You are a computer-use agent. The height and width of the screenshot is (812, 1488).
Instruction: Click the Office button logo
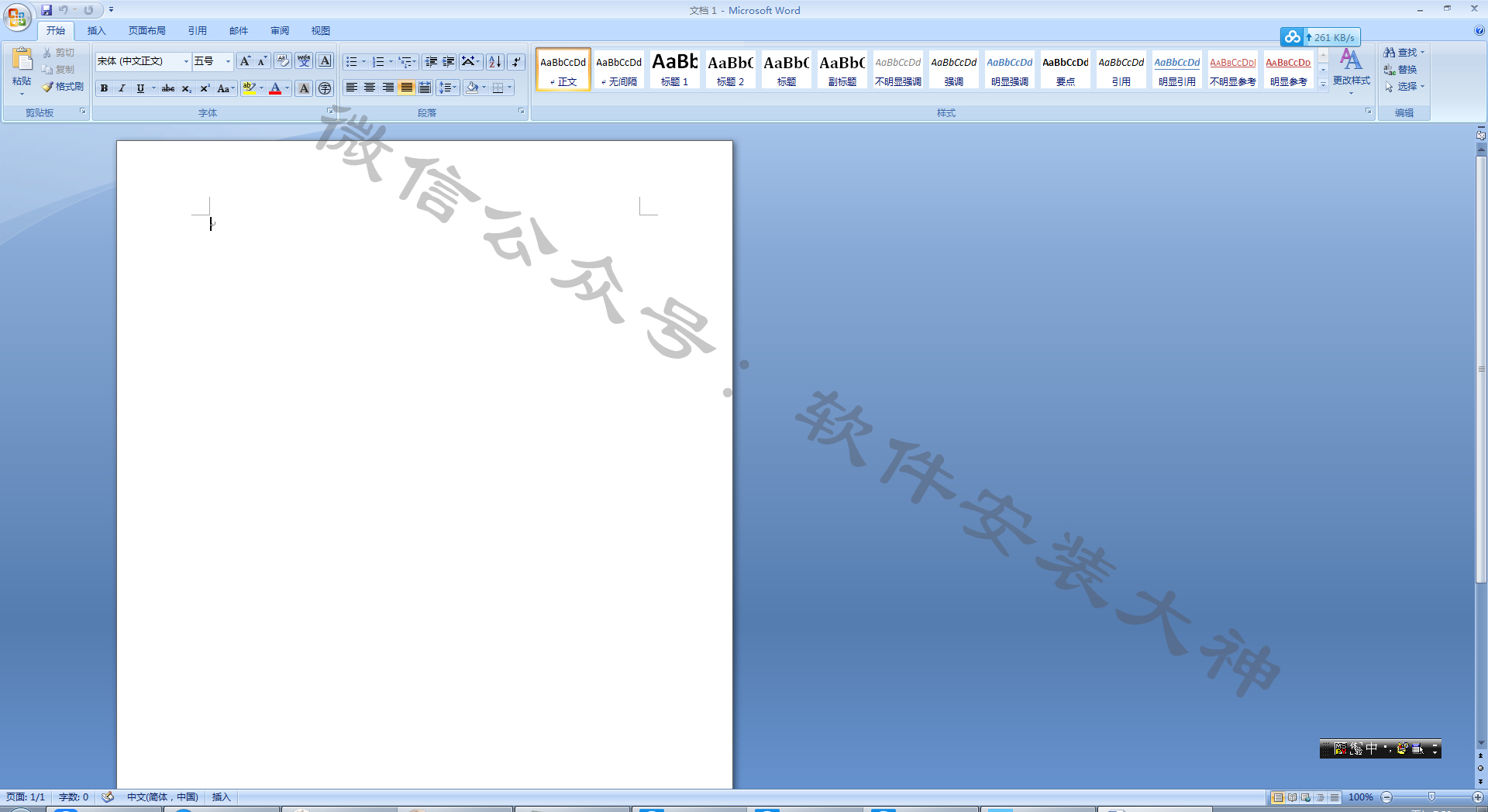click(x=17, y=17)
